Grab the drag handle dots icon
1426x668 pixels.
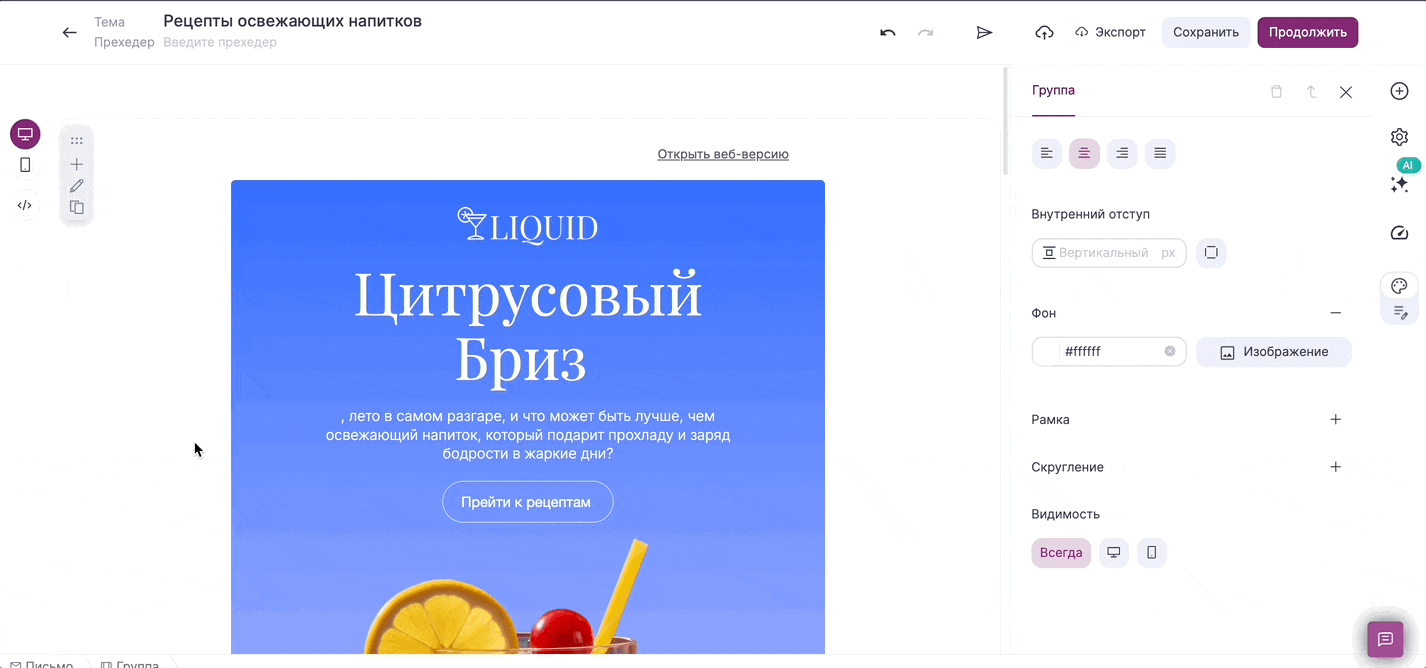(77, 141)
